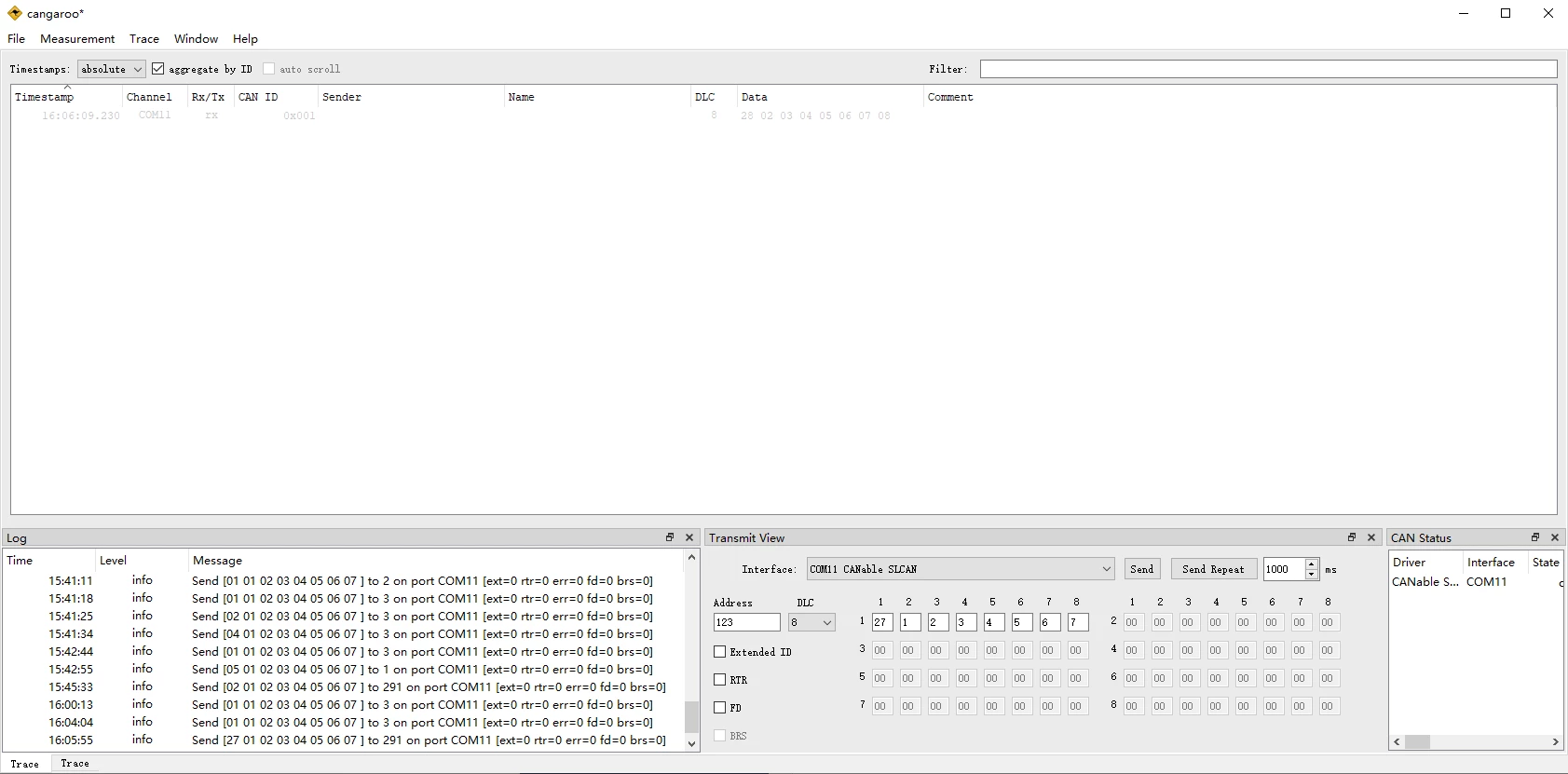Viewport: 1568px width, 774px height.
Task: Enable the RTR checkbox
Action: 719,680
